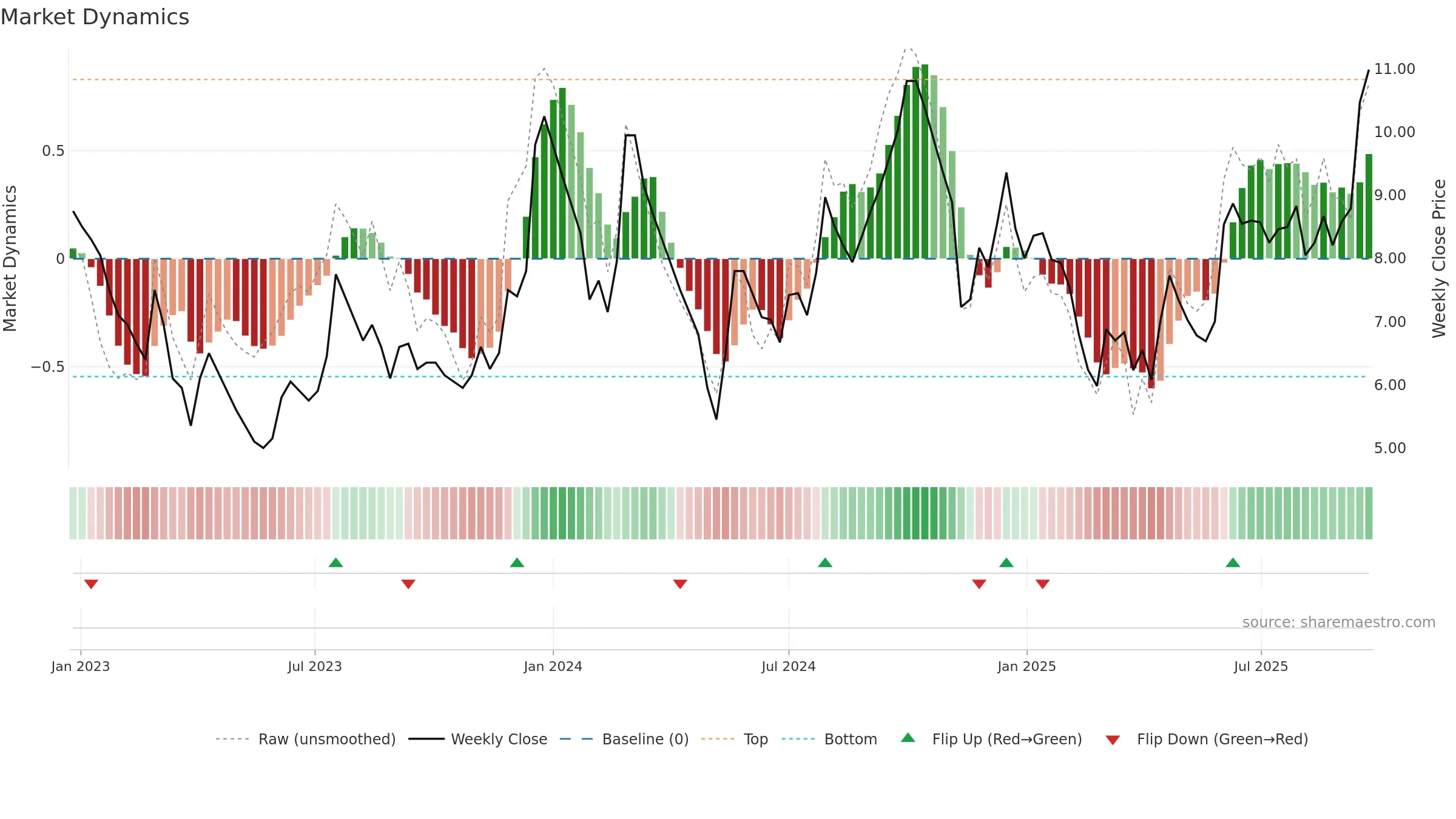Click the red flip-down marker between Jan and Jul 2024
The height and width of the screenshot is (819, 1456).
click(x=680, y=584)
